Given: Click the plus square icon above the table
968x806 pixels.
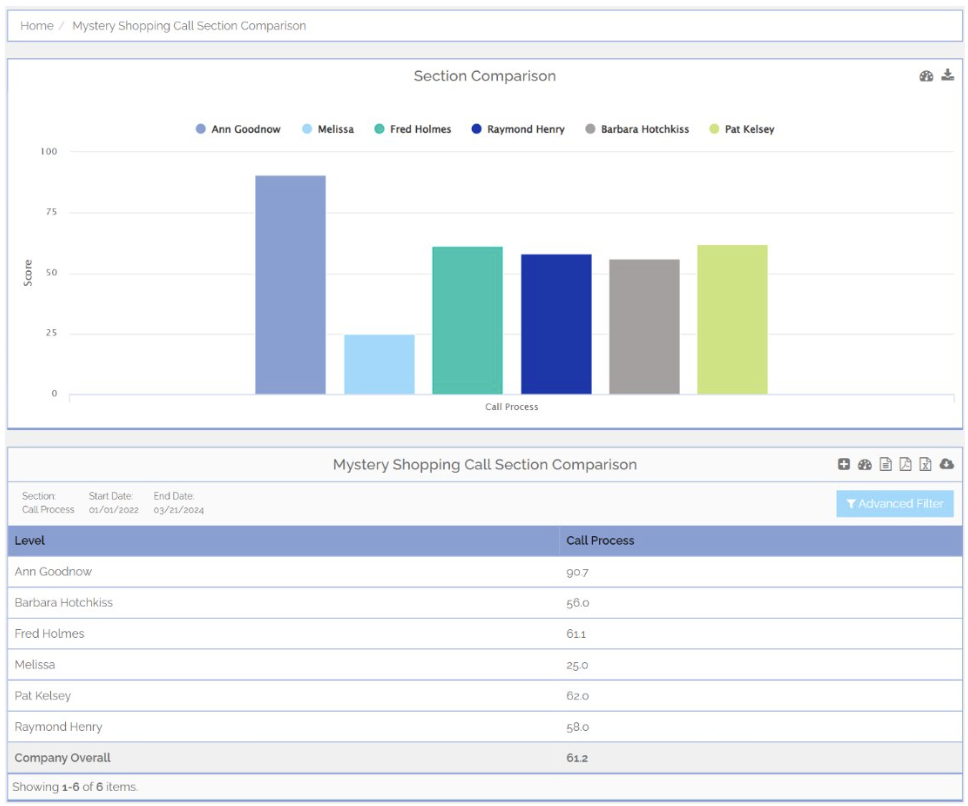Looking at the screenshot, I should [844, 464].
